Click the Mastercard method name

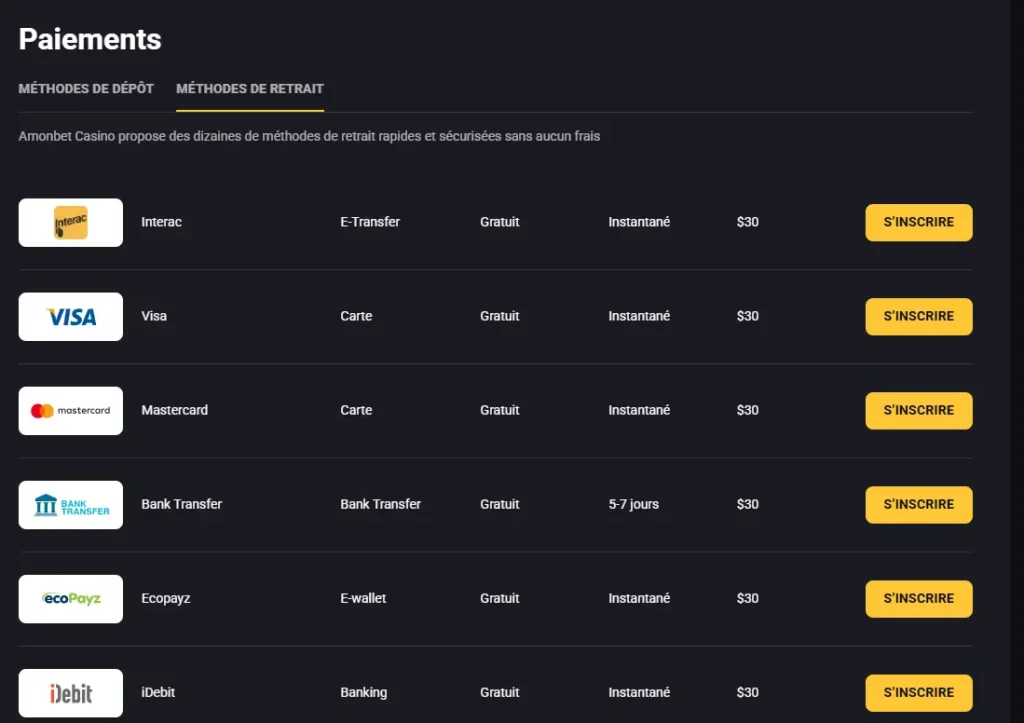174,410
